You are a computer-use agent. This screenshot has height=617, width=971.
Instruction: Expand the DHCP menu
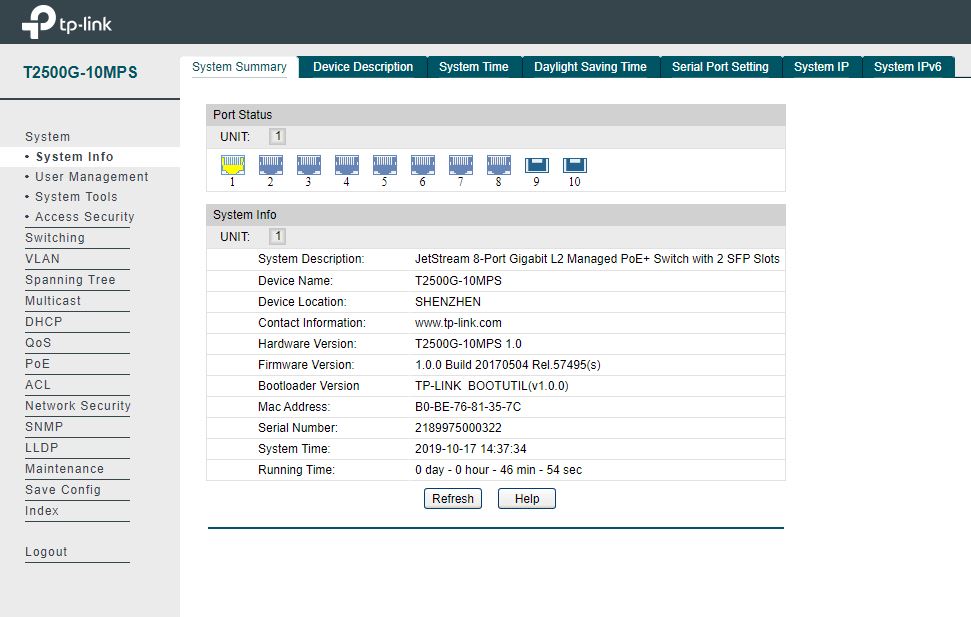(x=44, y=322)
